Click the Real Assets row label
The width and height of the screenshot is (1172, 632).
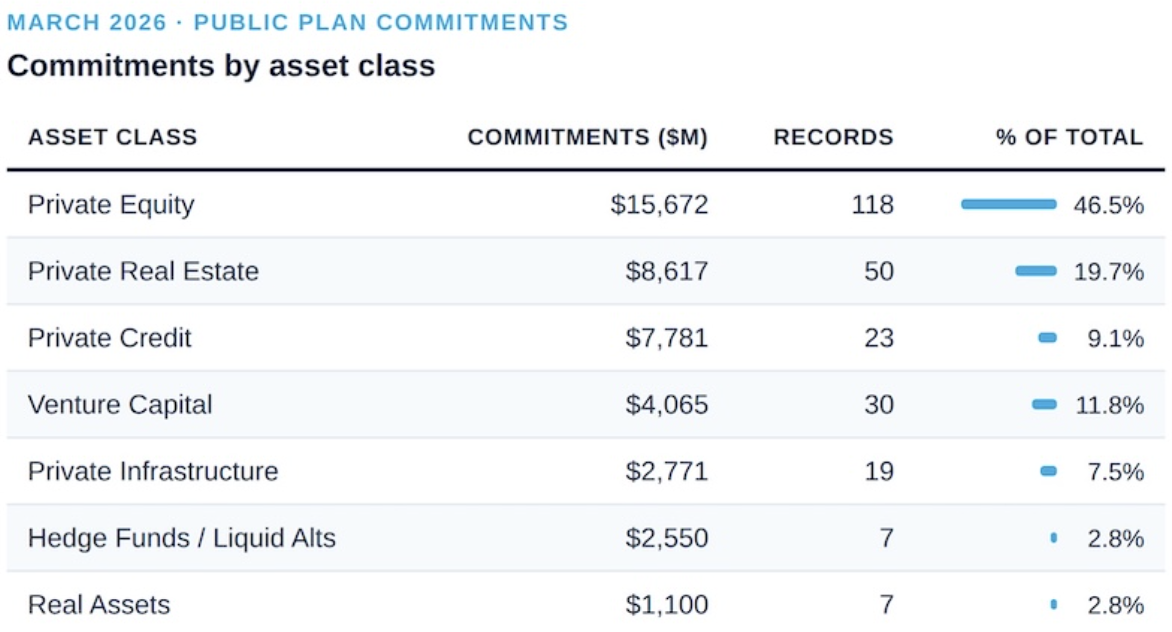[99, 605]
